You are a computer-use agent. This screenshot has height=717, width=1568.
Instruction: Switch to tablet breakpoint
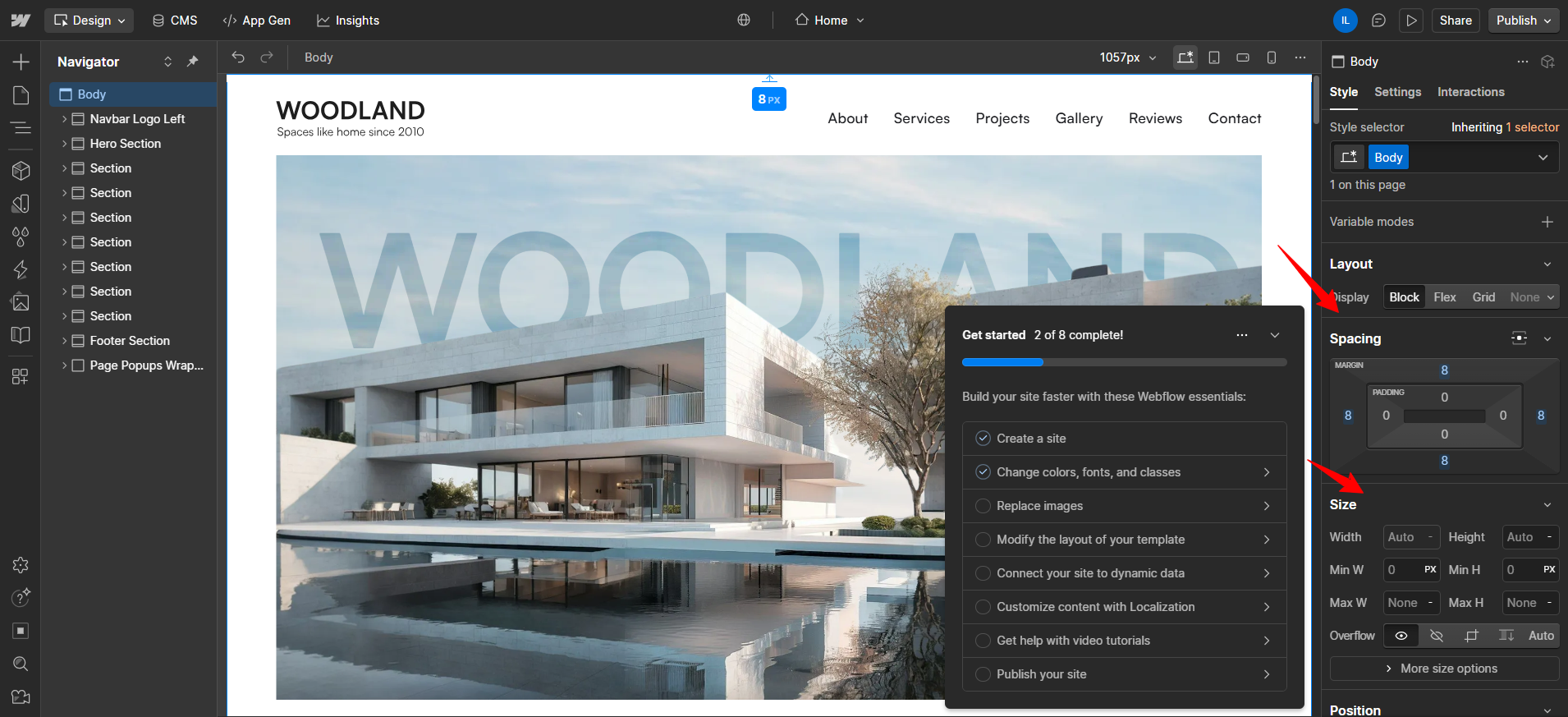click(x=1214, y=57)
